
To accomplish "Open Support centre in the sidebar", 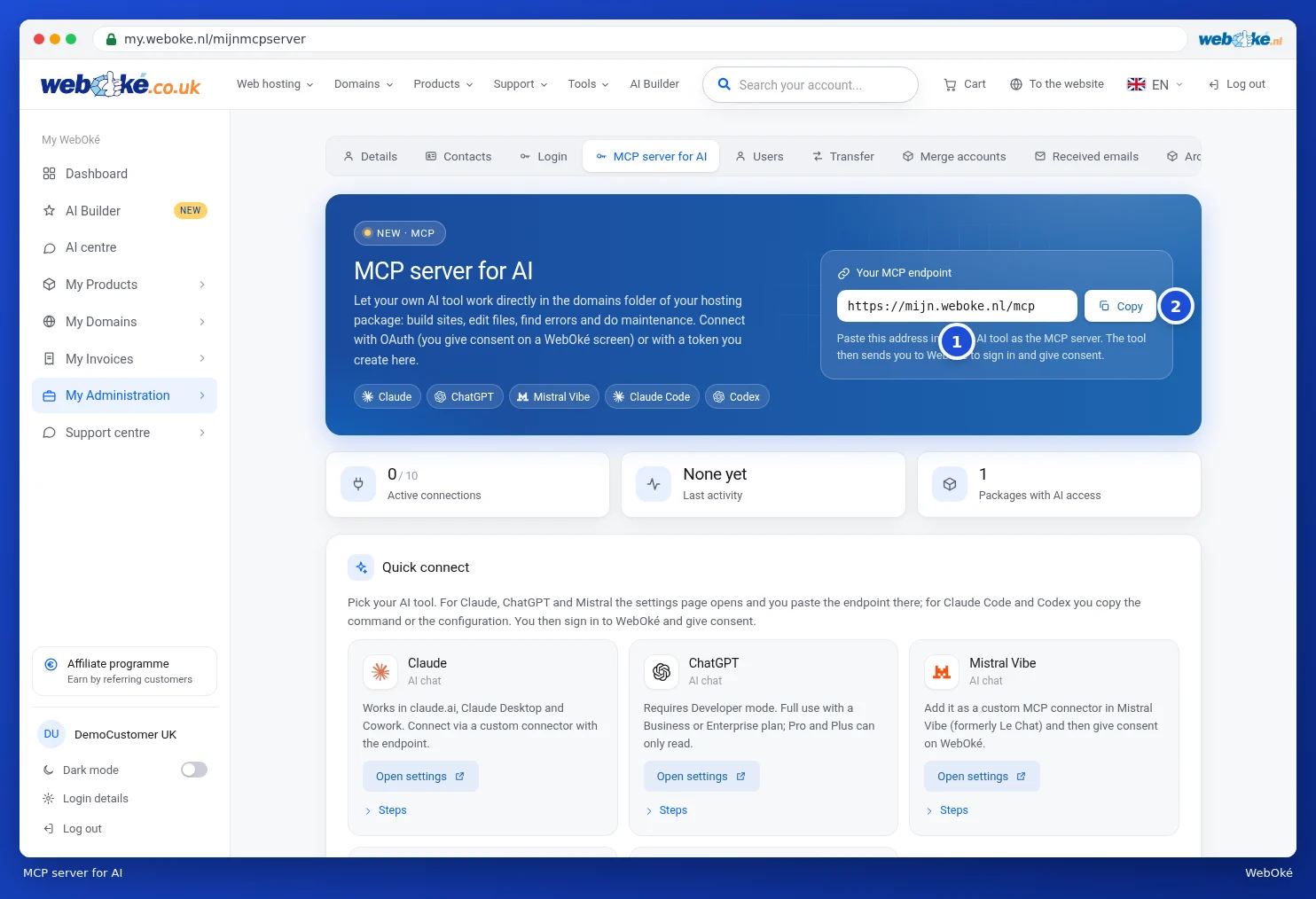I will (x=124, y=433).
